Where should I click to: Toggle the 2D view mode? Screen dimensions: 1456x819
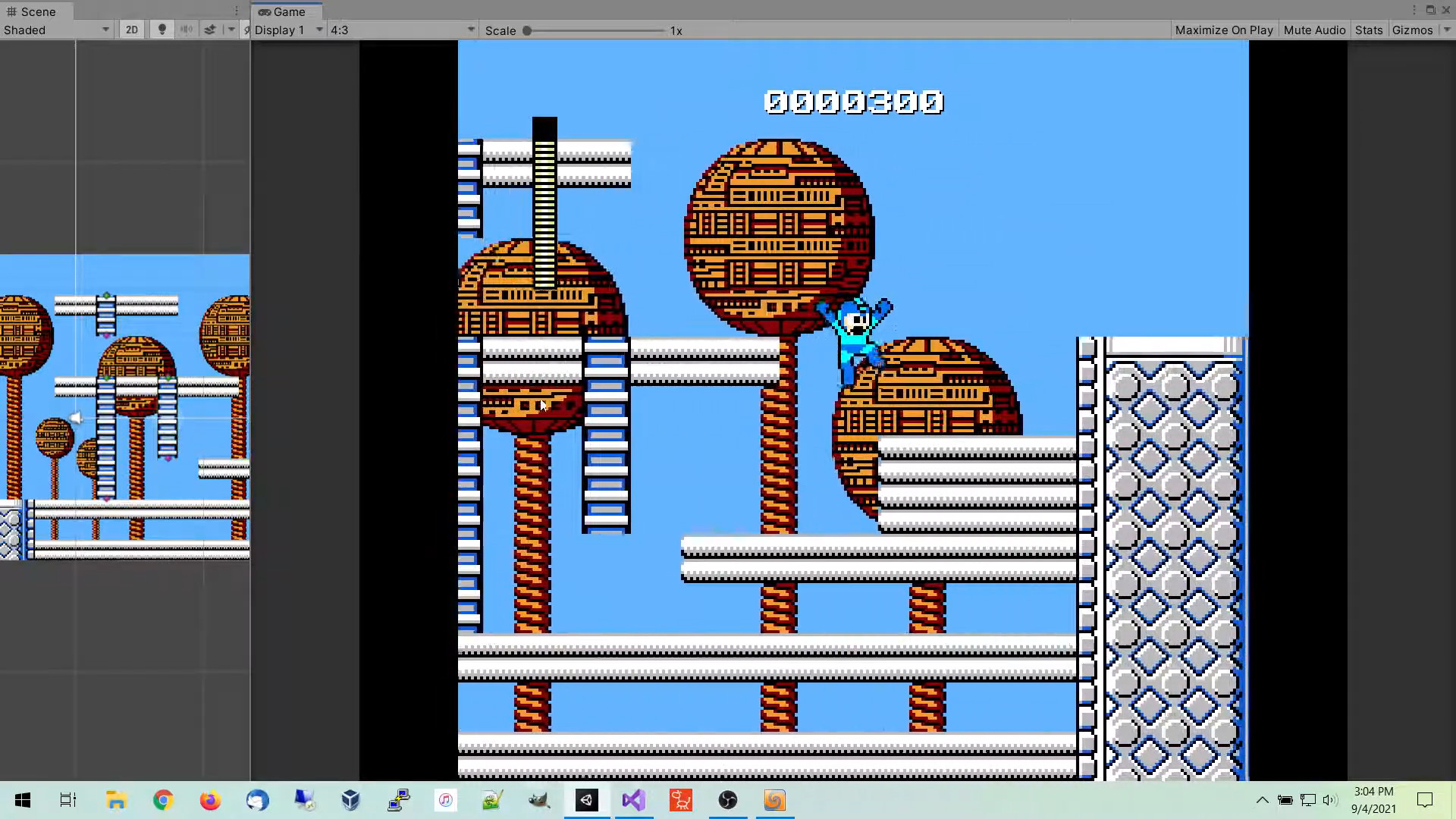tap(131, 30)
